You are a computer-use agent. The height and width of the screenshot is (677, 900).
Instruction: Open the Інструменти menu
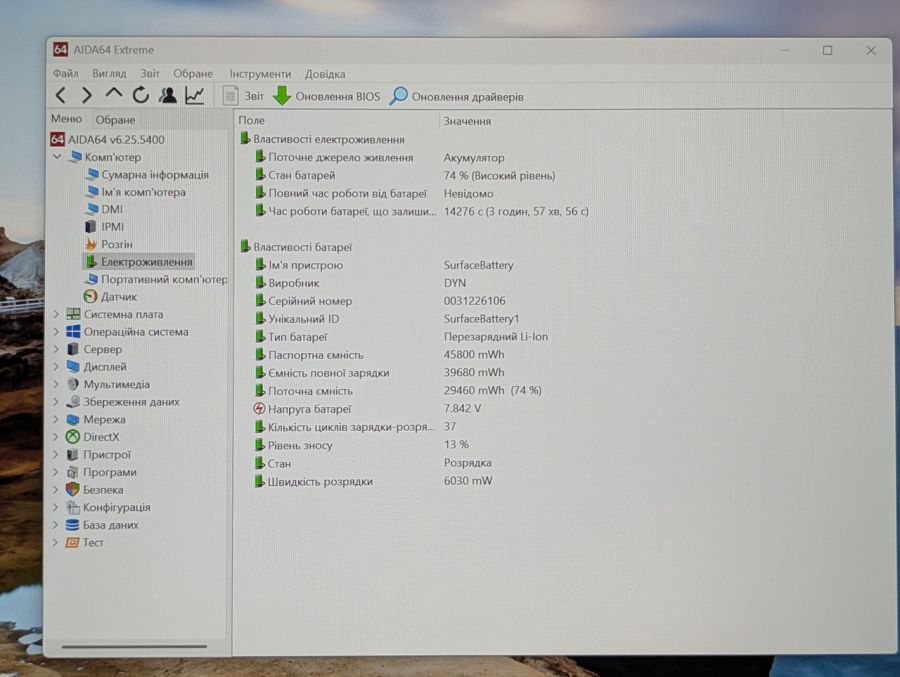pos(260,74)
